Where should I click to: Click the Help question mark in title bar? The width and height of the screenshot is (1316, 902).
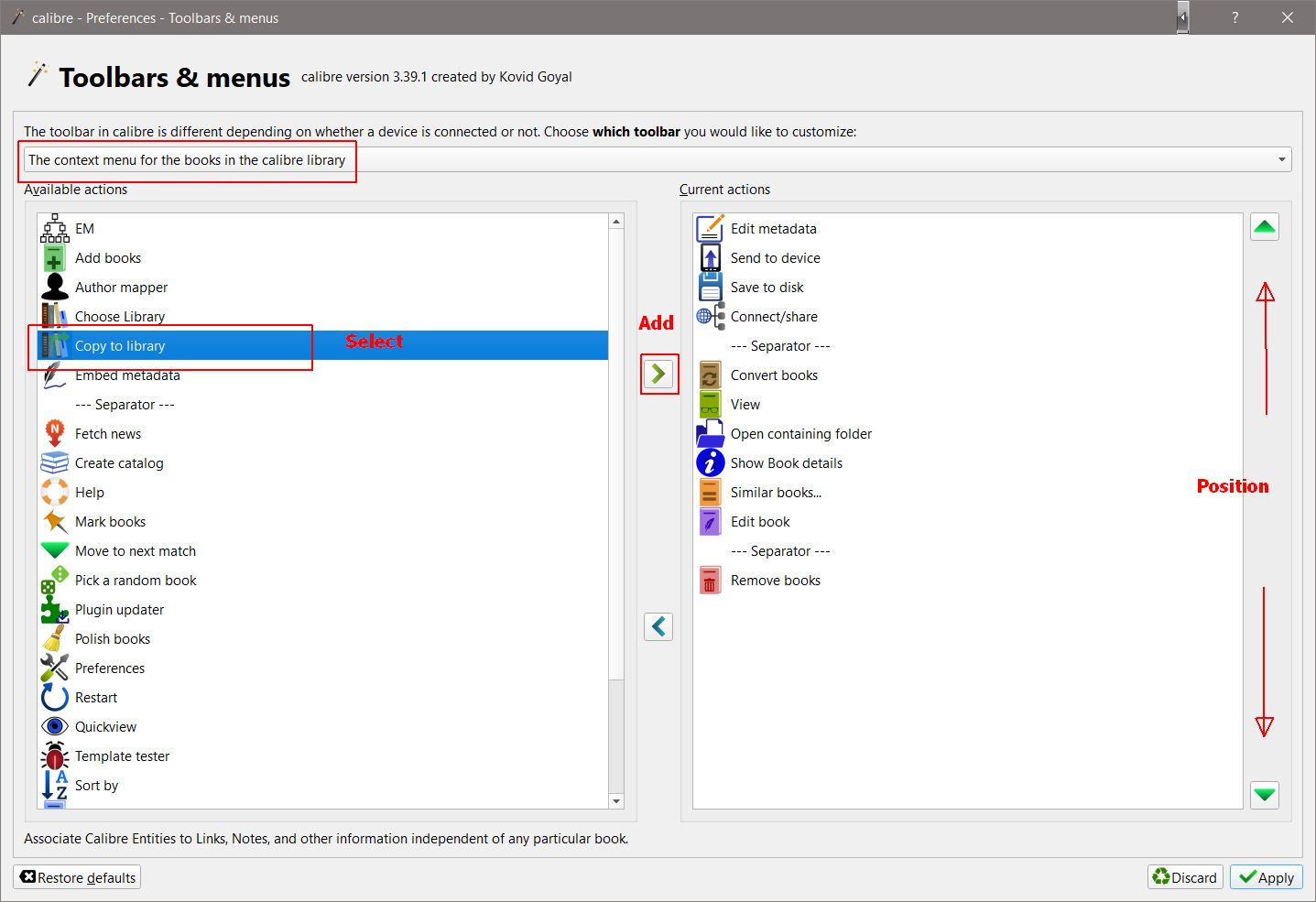1235,17
